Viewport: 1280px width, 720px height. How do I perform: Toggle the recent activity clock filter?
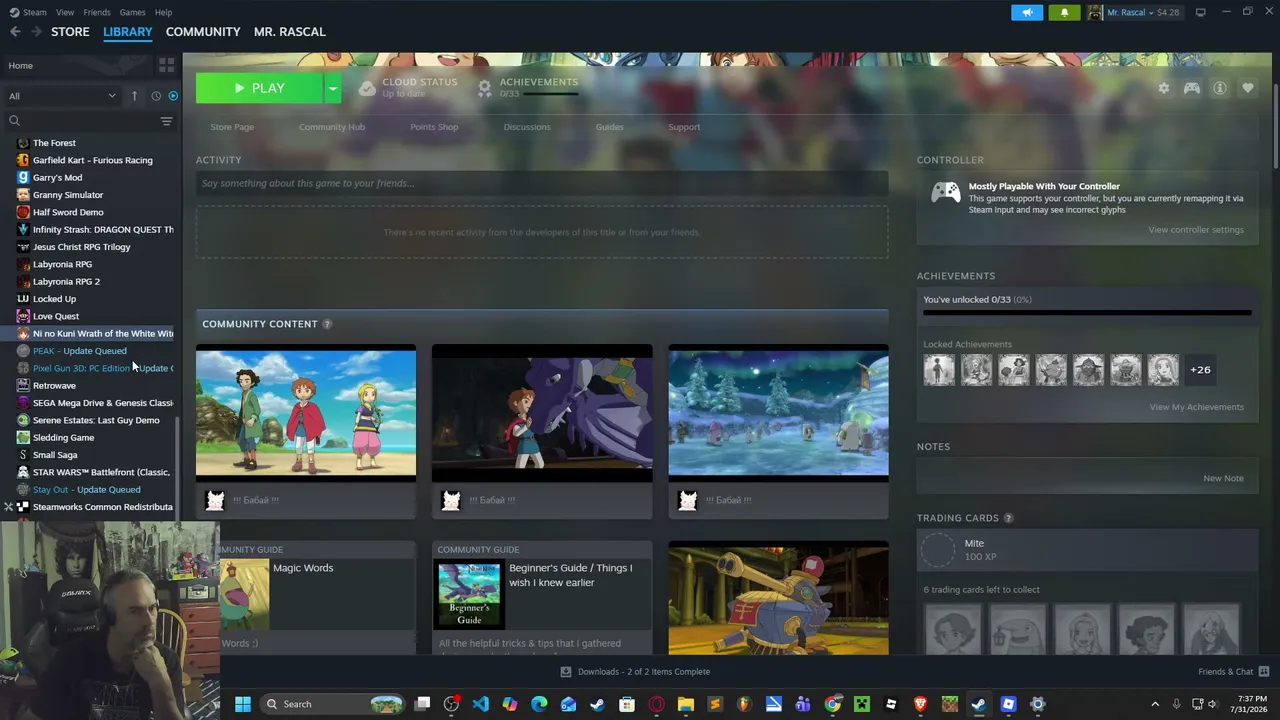pos(156,96)
